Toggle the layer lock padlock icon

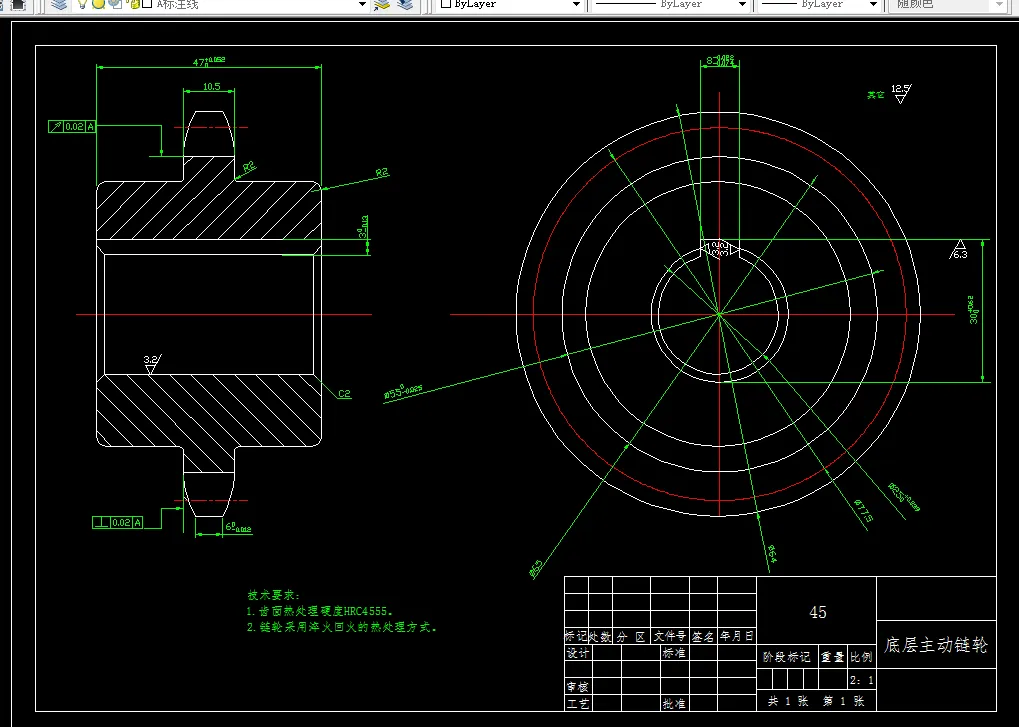tap(133, 4)
